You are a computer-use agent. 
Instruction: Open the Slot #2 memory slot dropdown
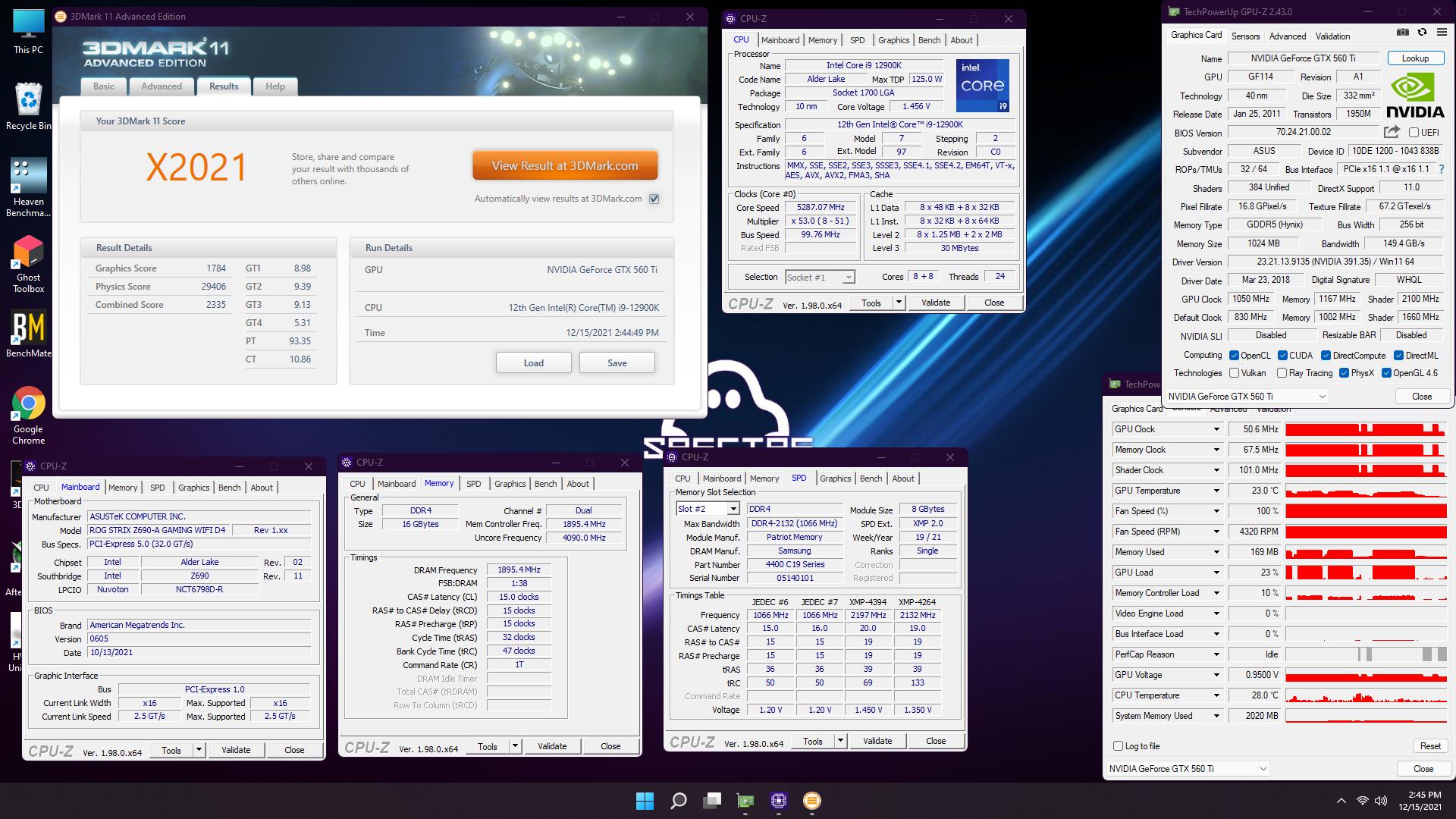pos(707,509)
